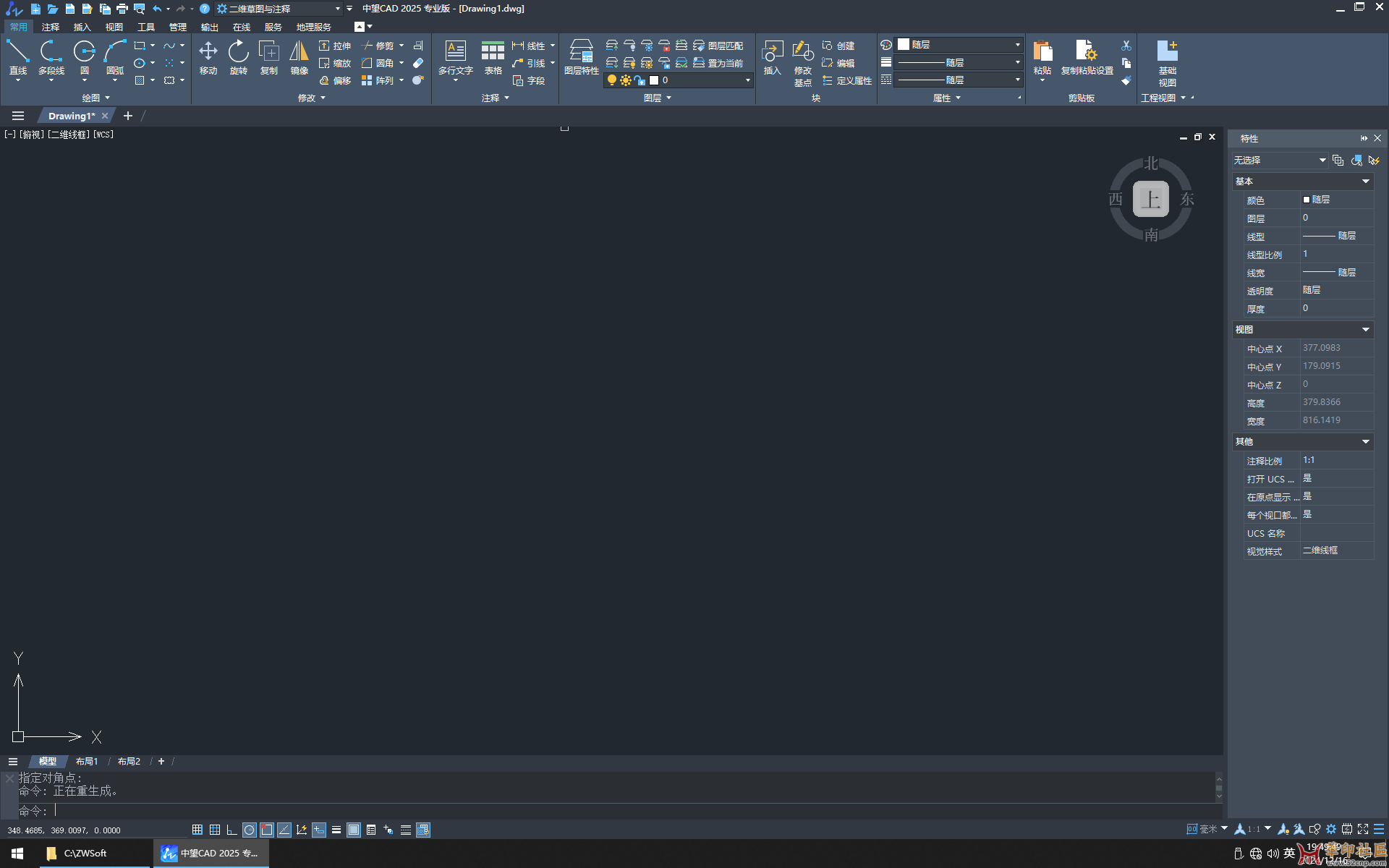
Task: Activate the Mirror (镜像) tool
Action: tap(300, 57)
